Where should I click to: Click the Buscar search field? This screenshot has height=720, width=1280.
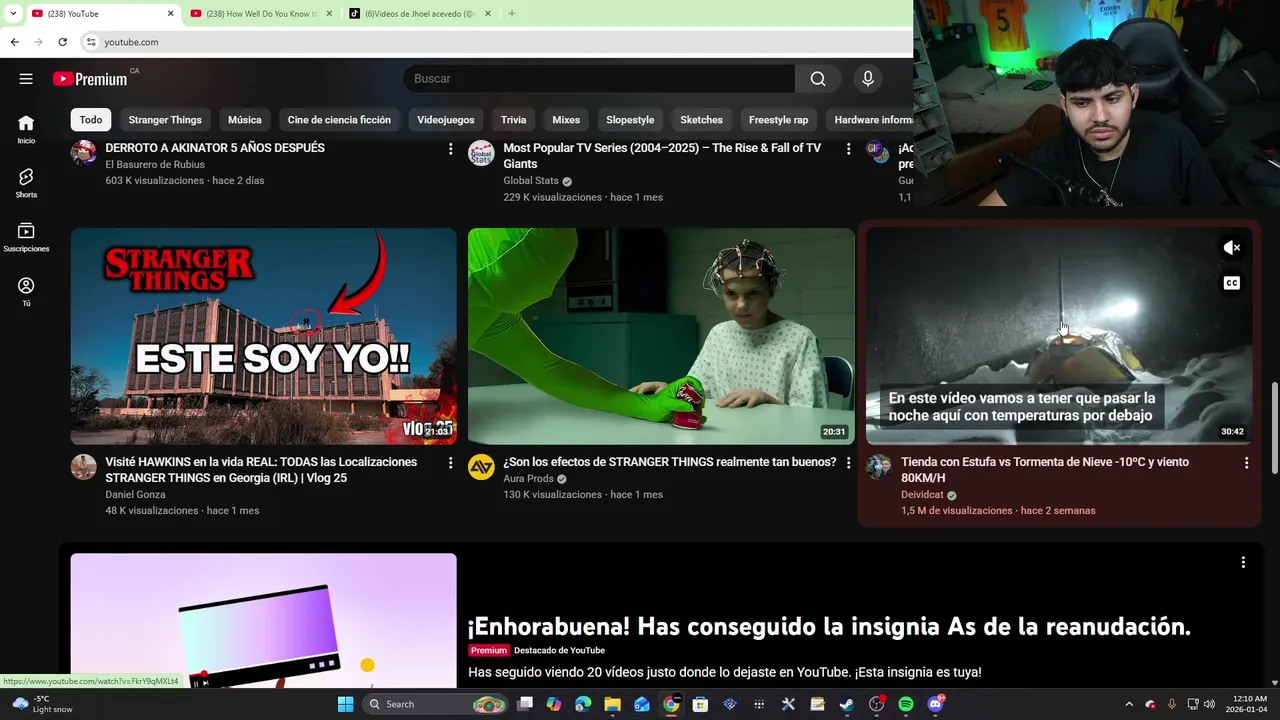598,79
